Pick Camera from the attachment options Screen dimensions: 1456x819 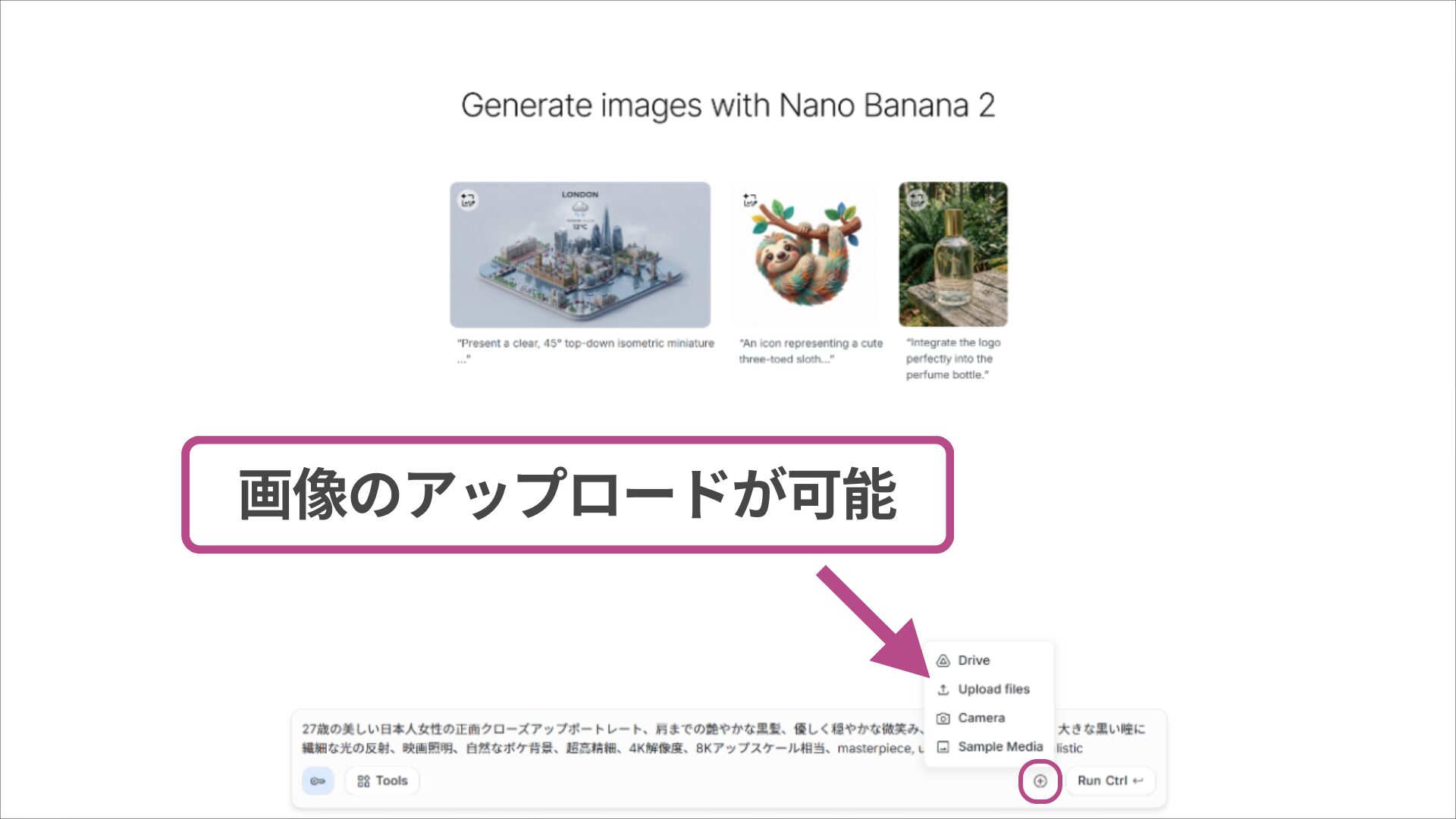pos(981,717)
